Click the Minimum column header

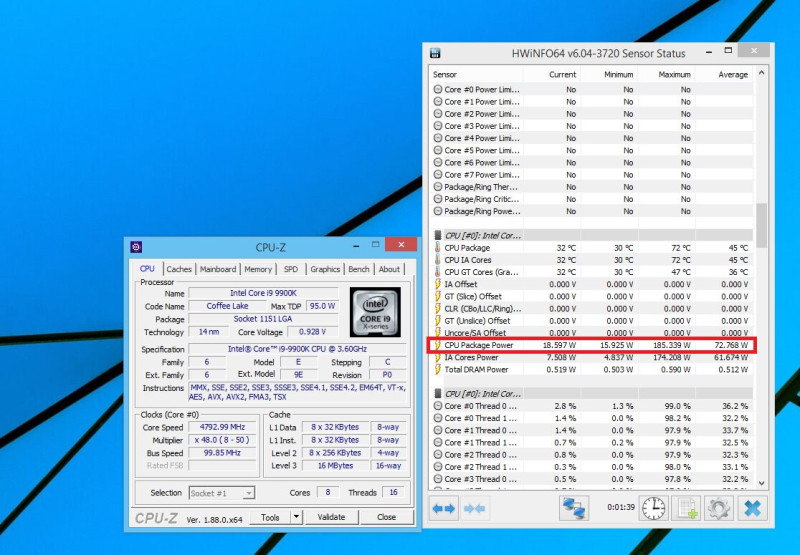pyautogui.click(x=609, y=74)
